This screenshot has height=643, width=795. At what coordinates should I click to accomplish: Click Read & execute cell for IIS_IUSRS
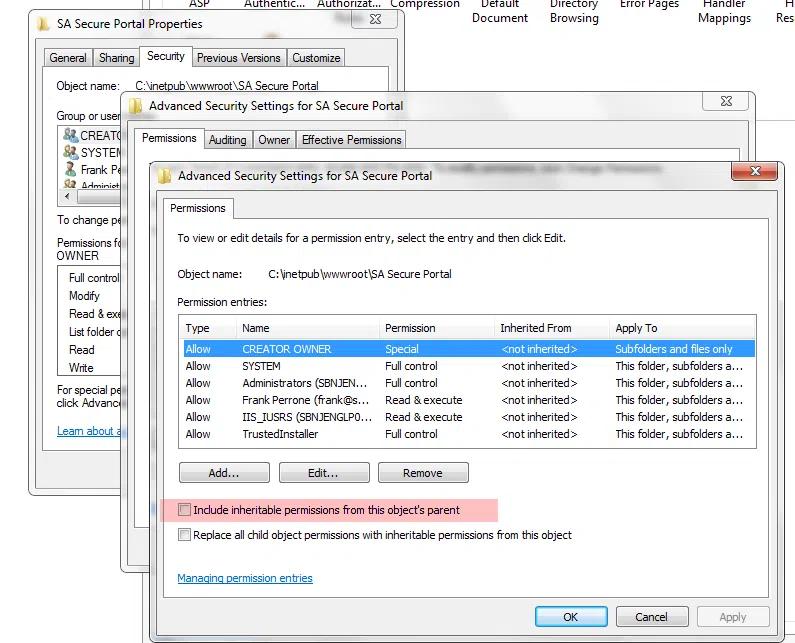point(424,417)
